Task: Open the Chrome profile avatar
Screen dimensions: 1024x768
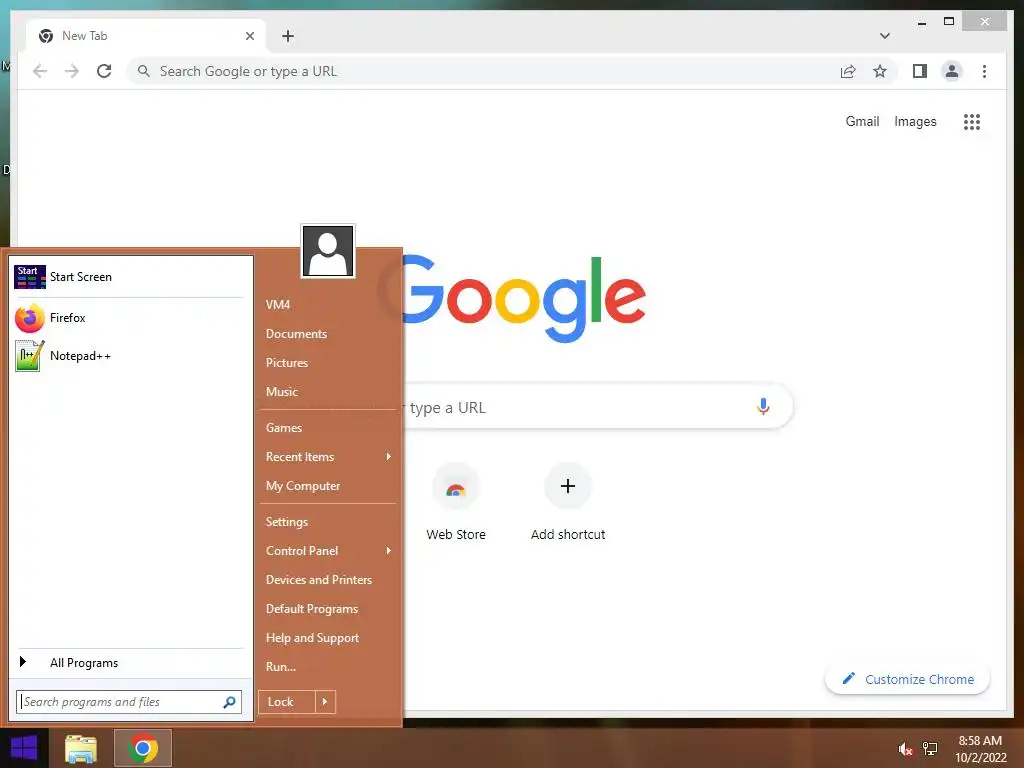Action: 952,71
